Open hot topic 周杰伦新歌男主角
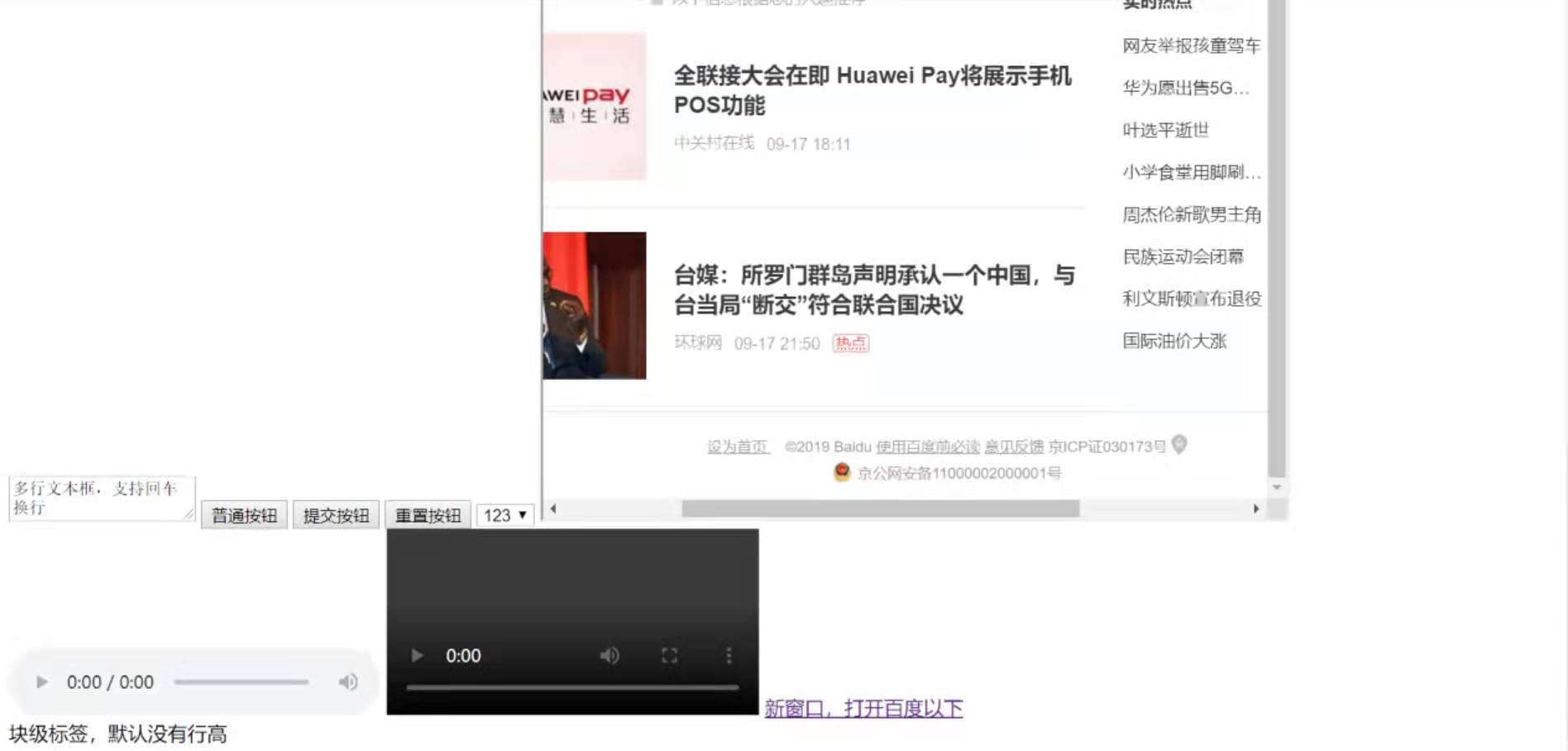 click(1192, 214)
